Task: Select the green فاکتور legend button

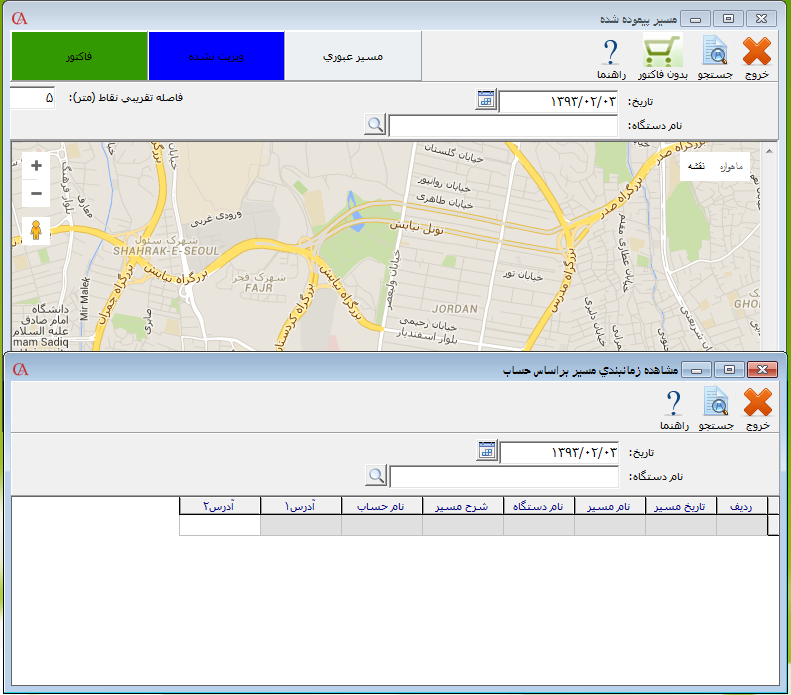Action: click(x=80, y=56)
